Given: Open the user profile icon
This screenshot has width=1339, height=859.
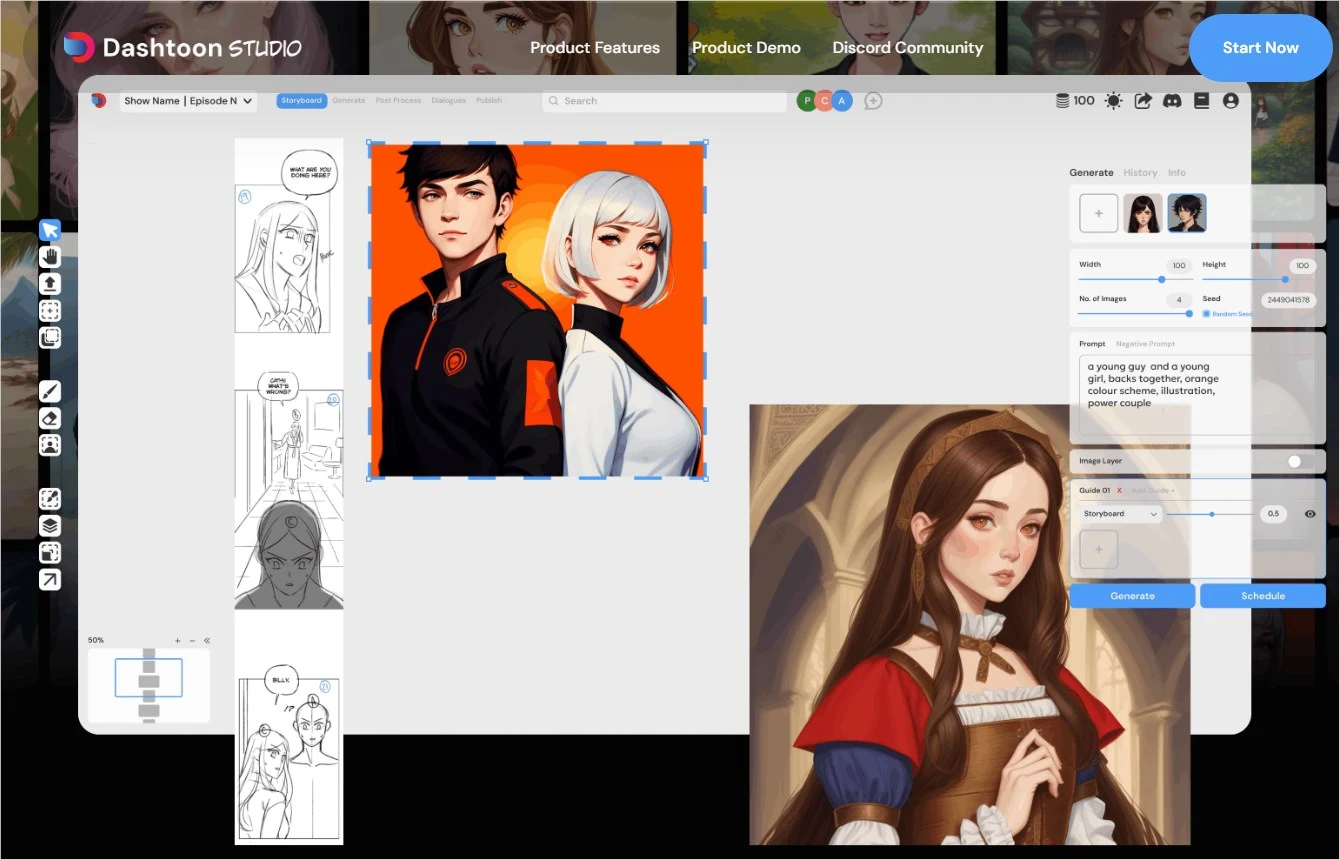Looking at the screenshot, I should 1231,101.
